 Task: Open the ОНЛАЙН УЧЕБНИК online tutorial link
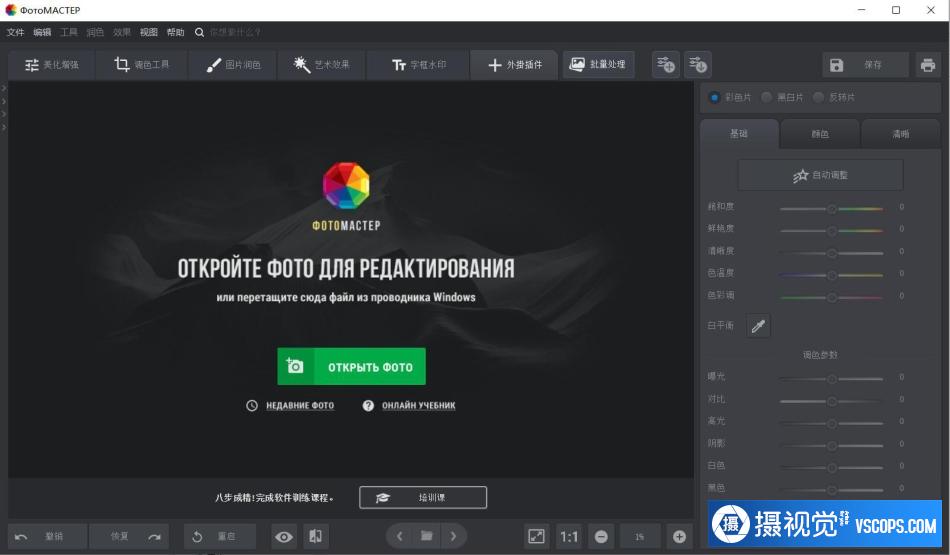(419, 405)
